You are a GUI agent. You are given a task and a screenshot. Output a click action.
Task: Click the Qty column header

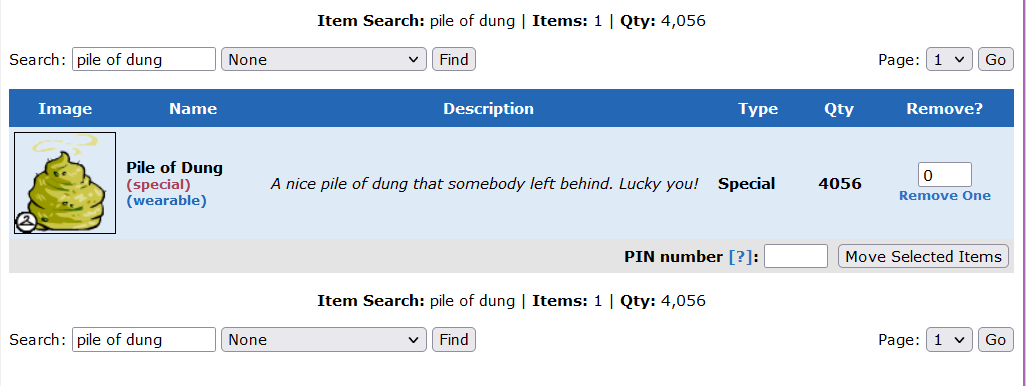pyautogui.click(x=839, y=109)
